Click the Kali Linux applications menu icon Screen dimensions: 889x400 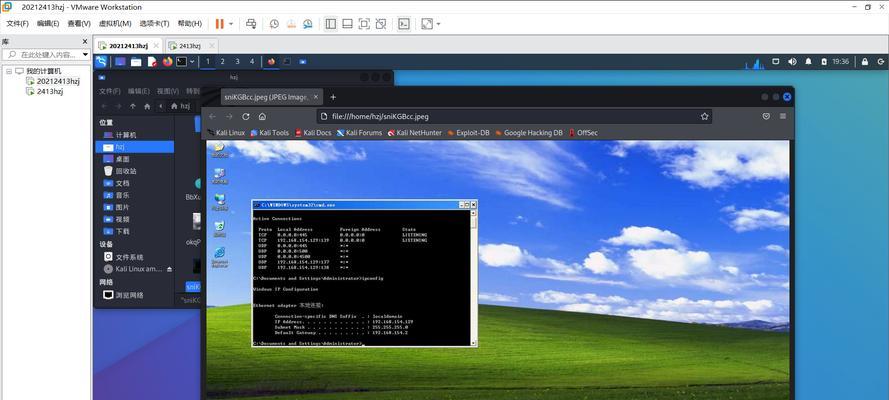(101, 61)
